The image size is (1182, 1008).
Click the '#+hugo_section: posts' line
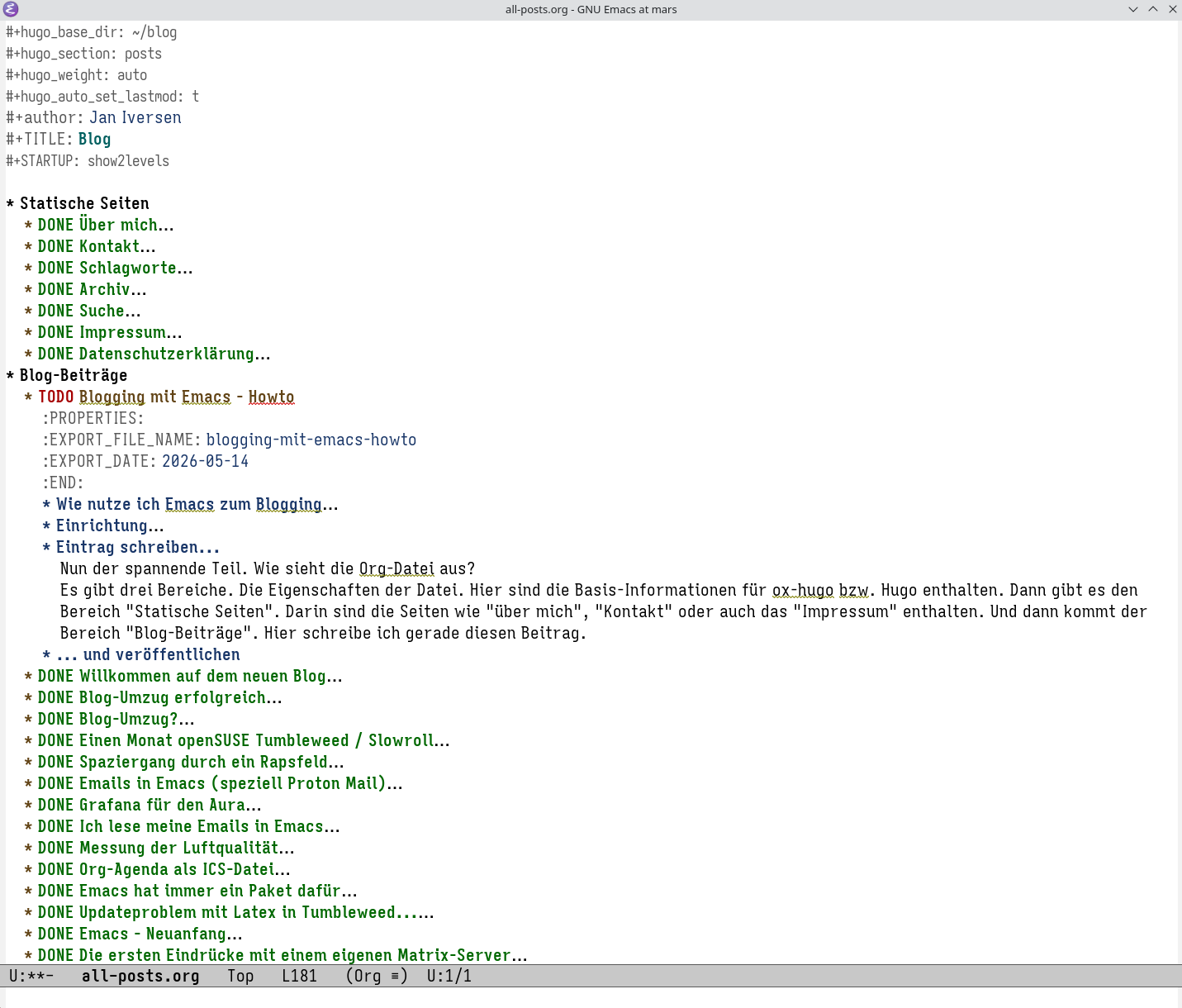[x=84, y=54]
